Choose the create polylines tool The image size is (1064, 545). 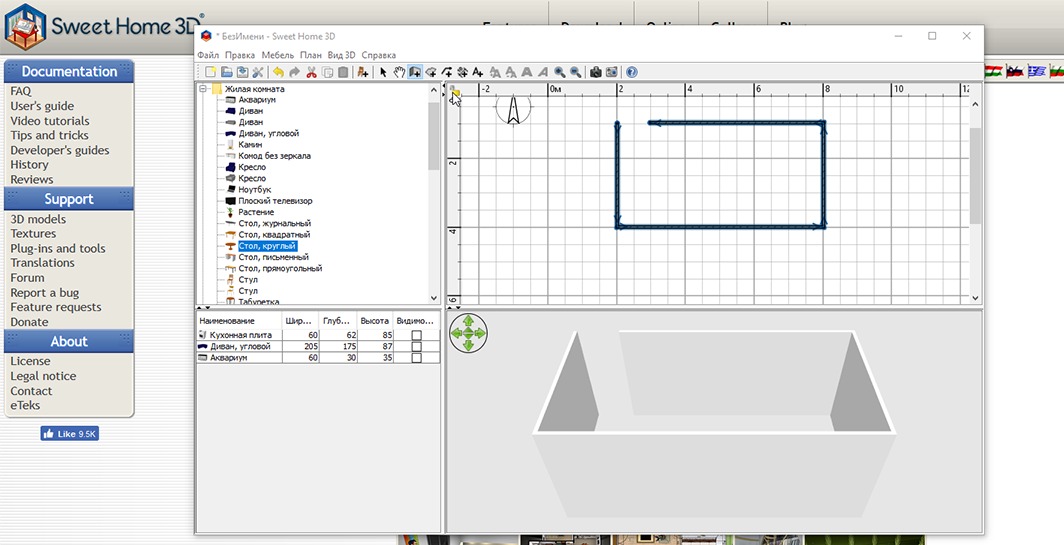coord(446,72)
